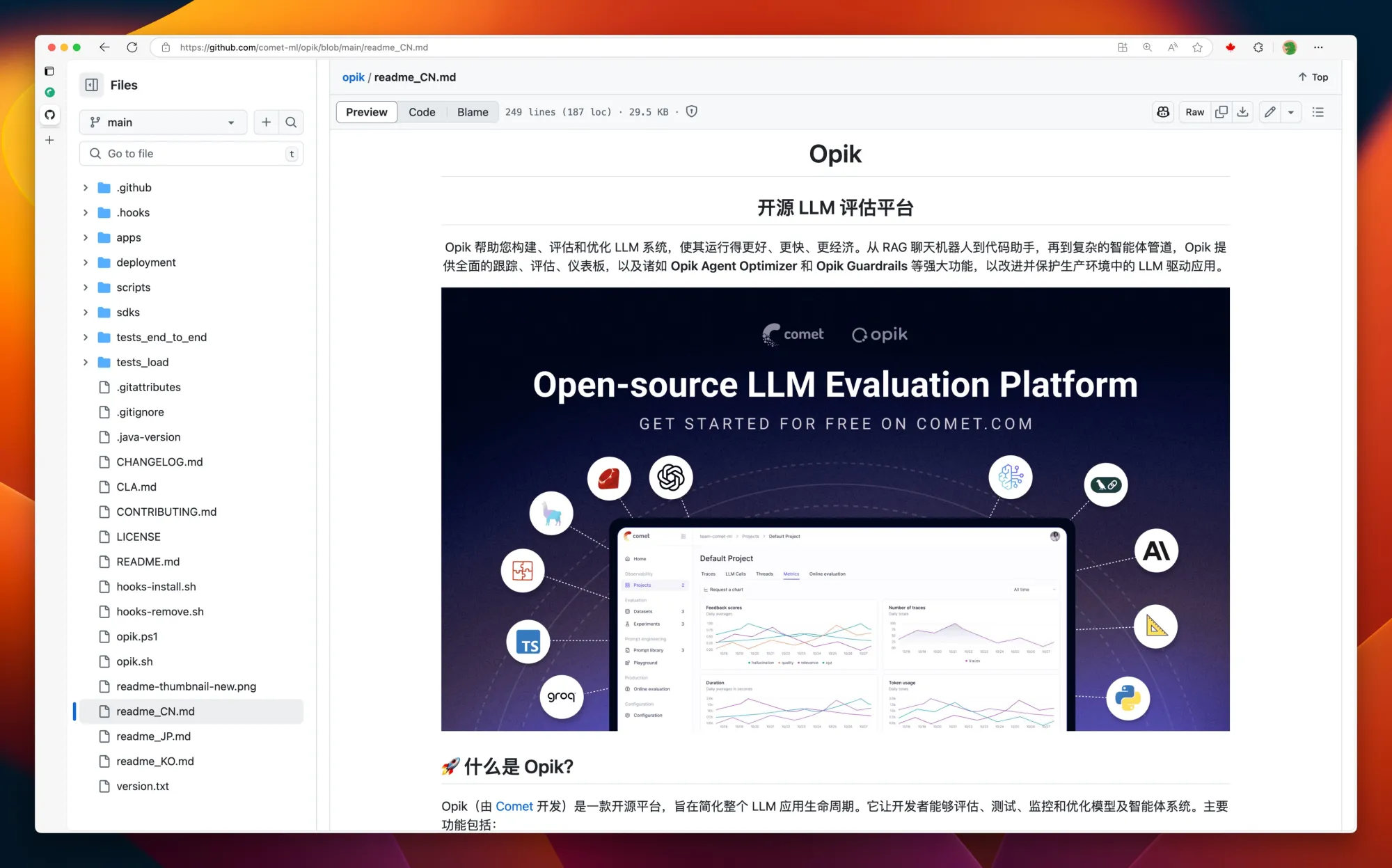Open README.md in the file tree

[148, 562]
